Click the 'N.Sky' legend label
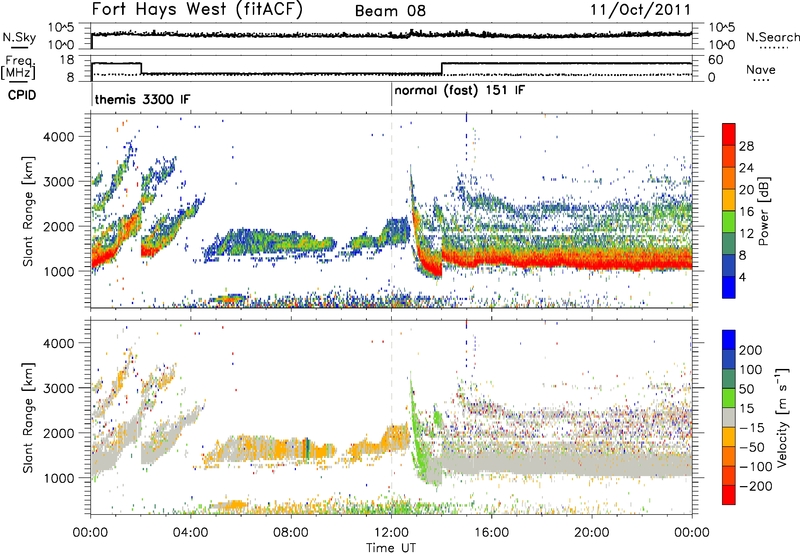Viewport: 800px width, 554px height. (19, 37)
